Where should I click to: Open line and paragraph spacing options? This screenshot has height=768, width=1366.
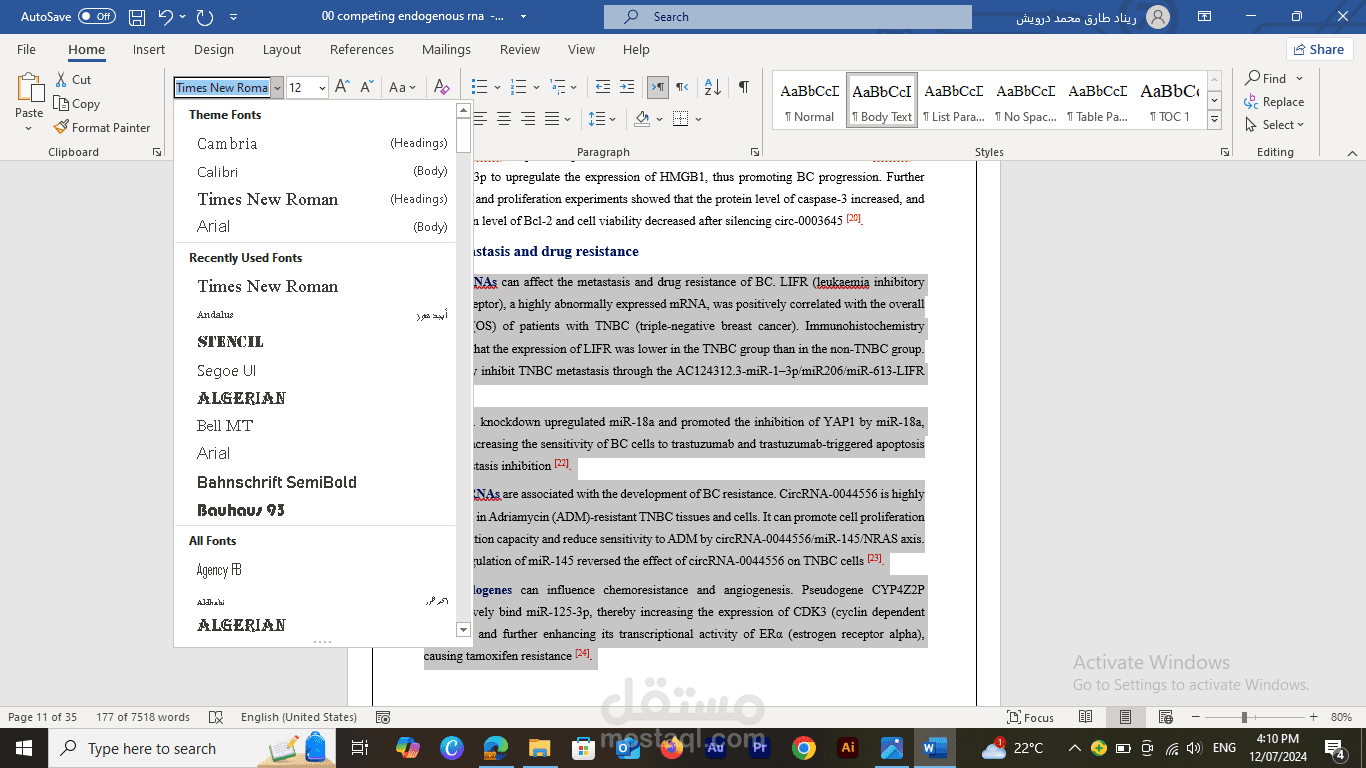[597, 119]
